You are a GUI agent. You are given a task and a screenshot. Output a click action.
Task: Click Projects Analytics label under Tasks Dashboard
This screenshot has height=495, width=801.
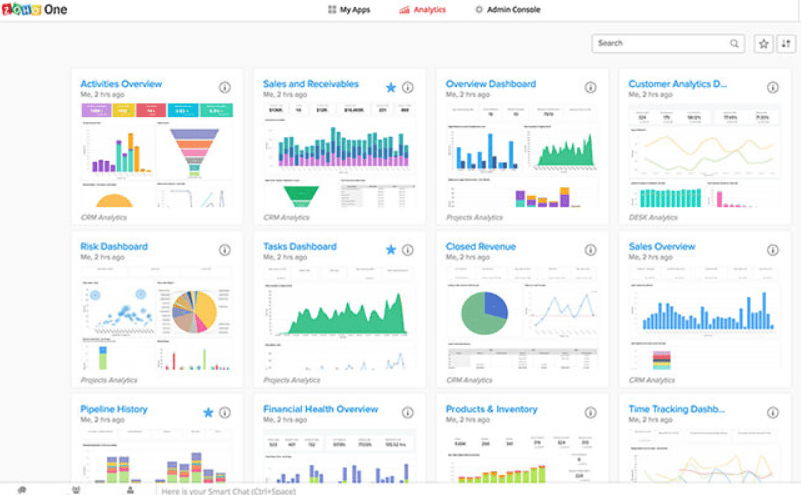tap(292, 380)
